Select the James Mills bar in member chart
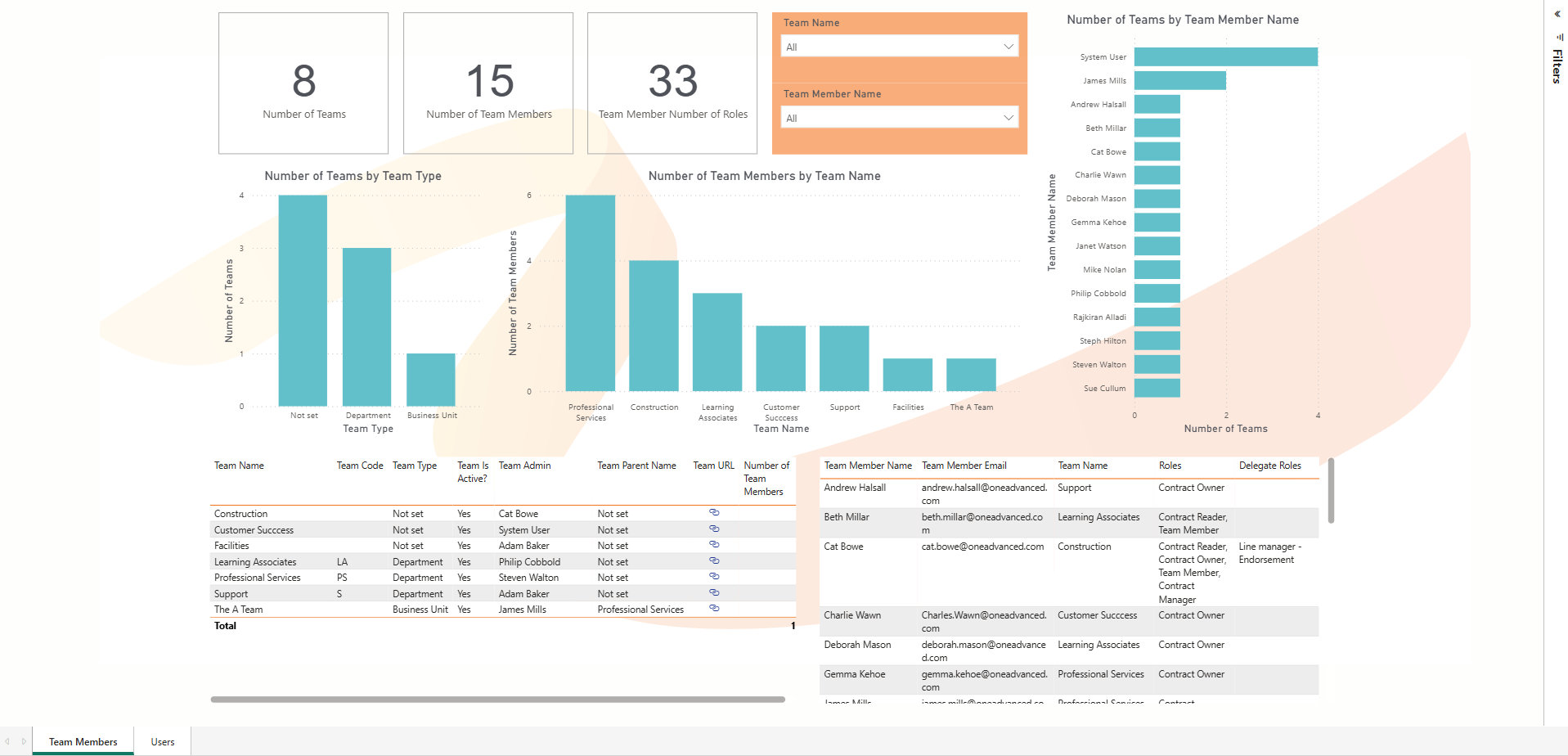Screen dimensions: 1568x756 point(1180,80)
